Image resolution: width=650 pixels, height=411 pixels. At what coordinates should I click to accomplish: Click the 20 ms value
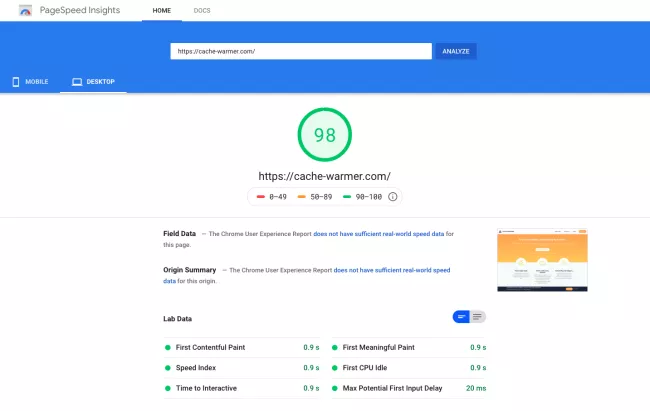click(x=476, y=388)
